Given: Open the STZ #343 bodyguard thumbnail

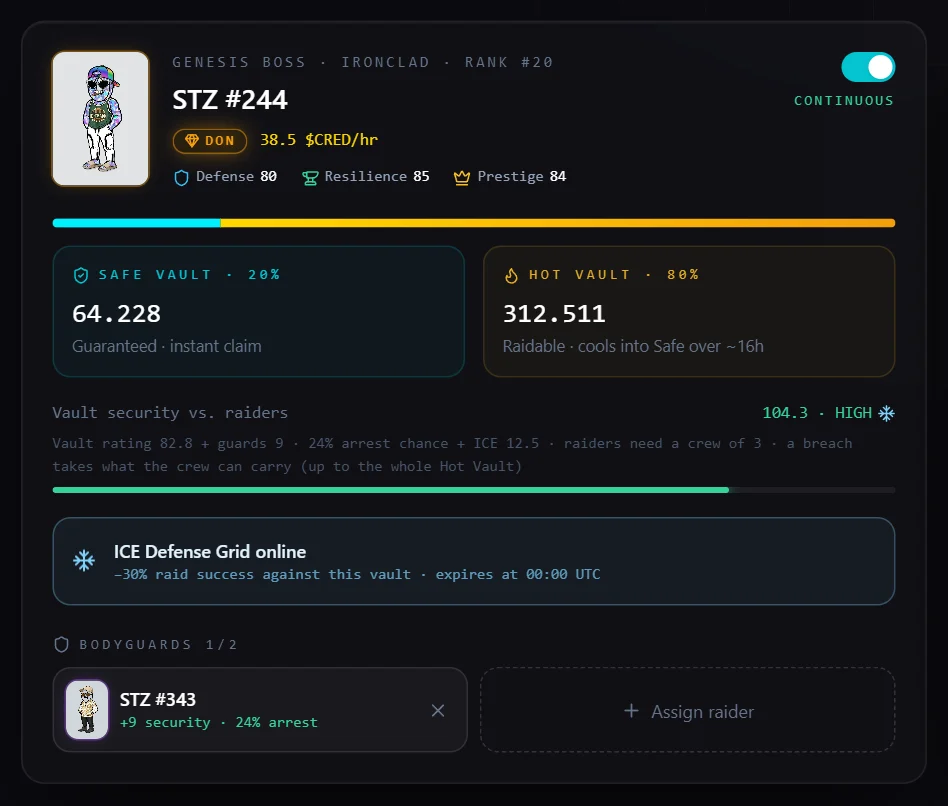Looking at the screenshot, I should pos(87,710).
